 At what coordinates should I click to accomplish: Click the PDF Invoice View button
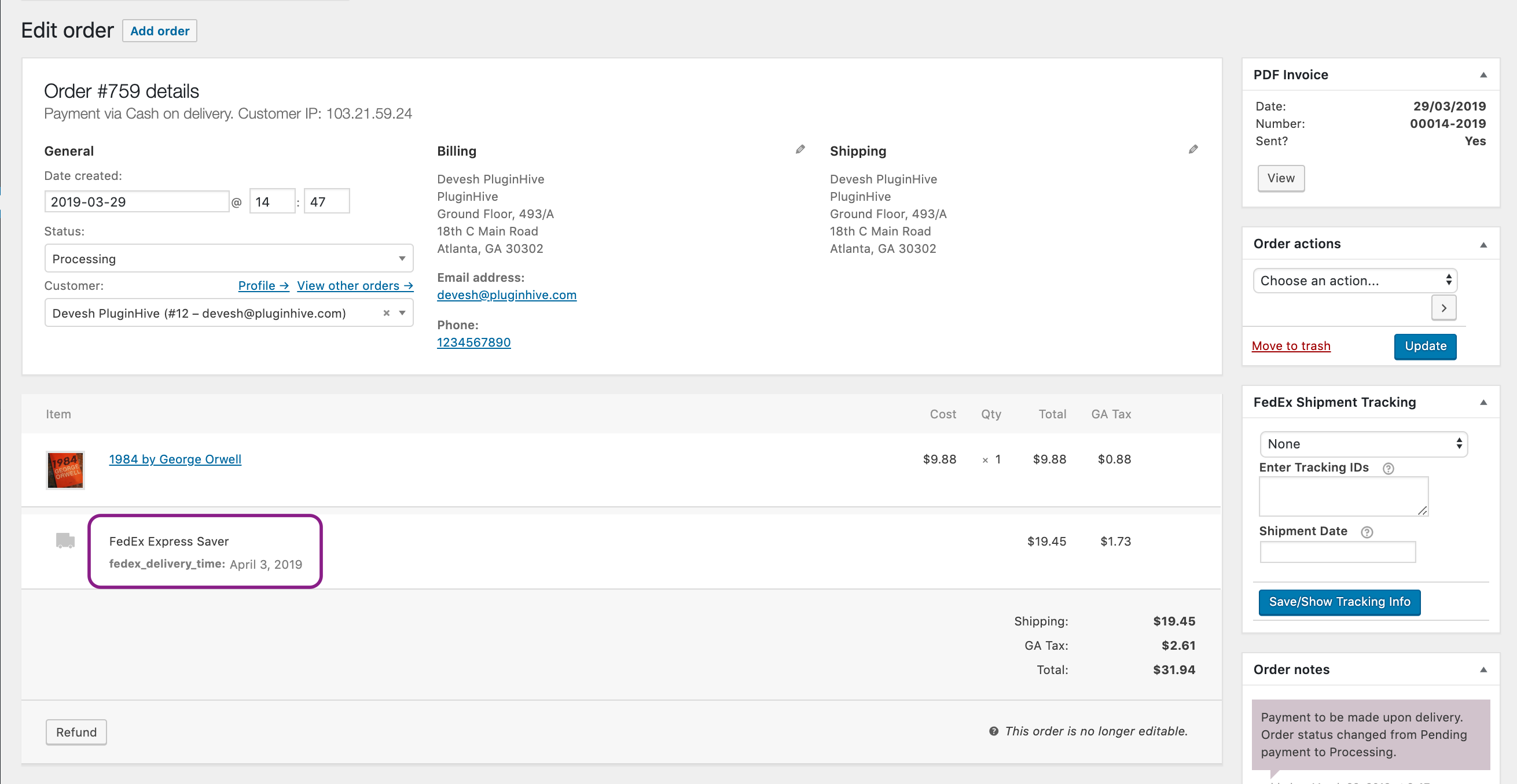click(1280, 178)
